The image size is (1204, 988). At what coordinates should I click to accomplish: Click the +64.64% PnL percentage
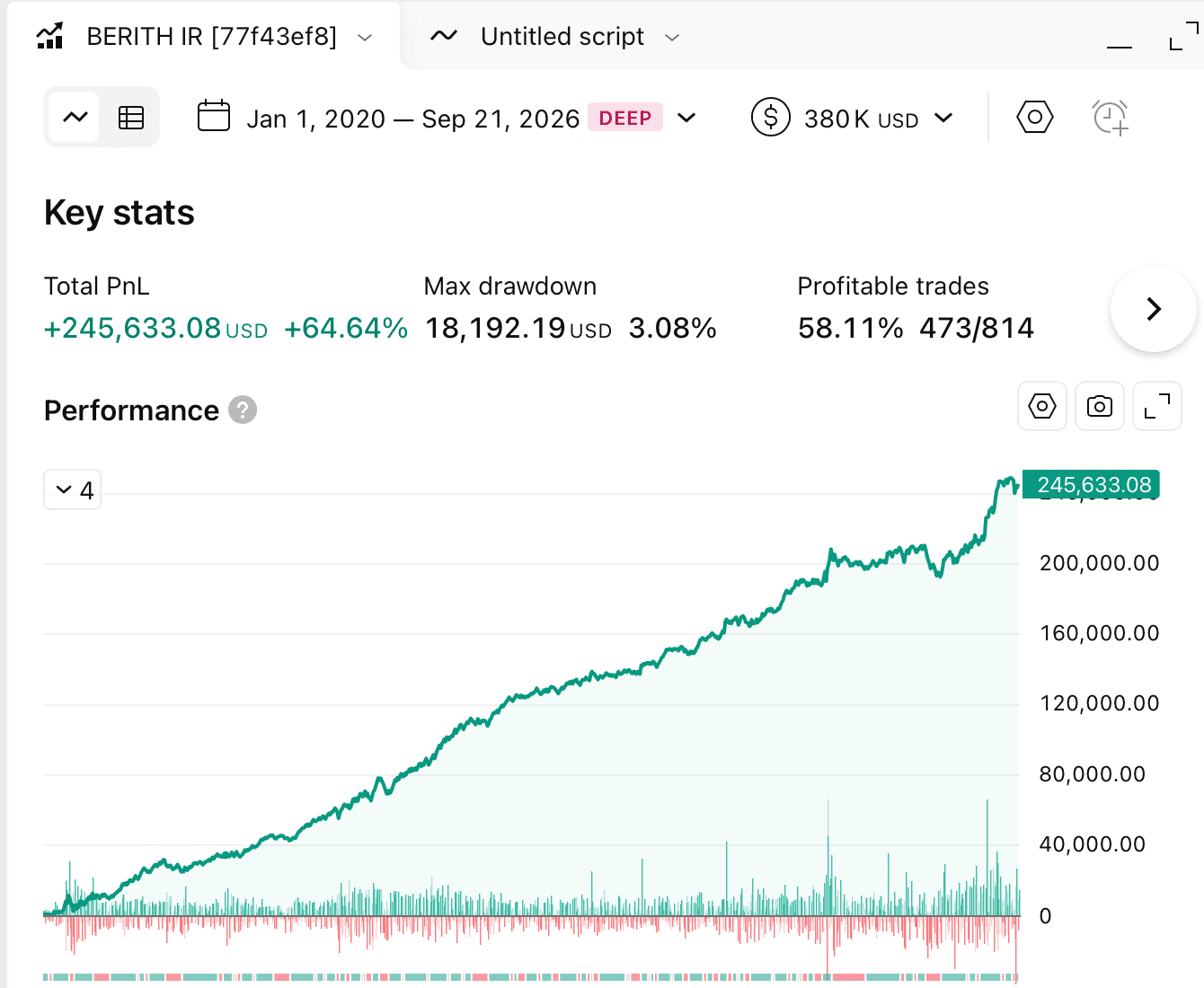click(x=346, y=328)
